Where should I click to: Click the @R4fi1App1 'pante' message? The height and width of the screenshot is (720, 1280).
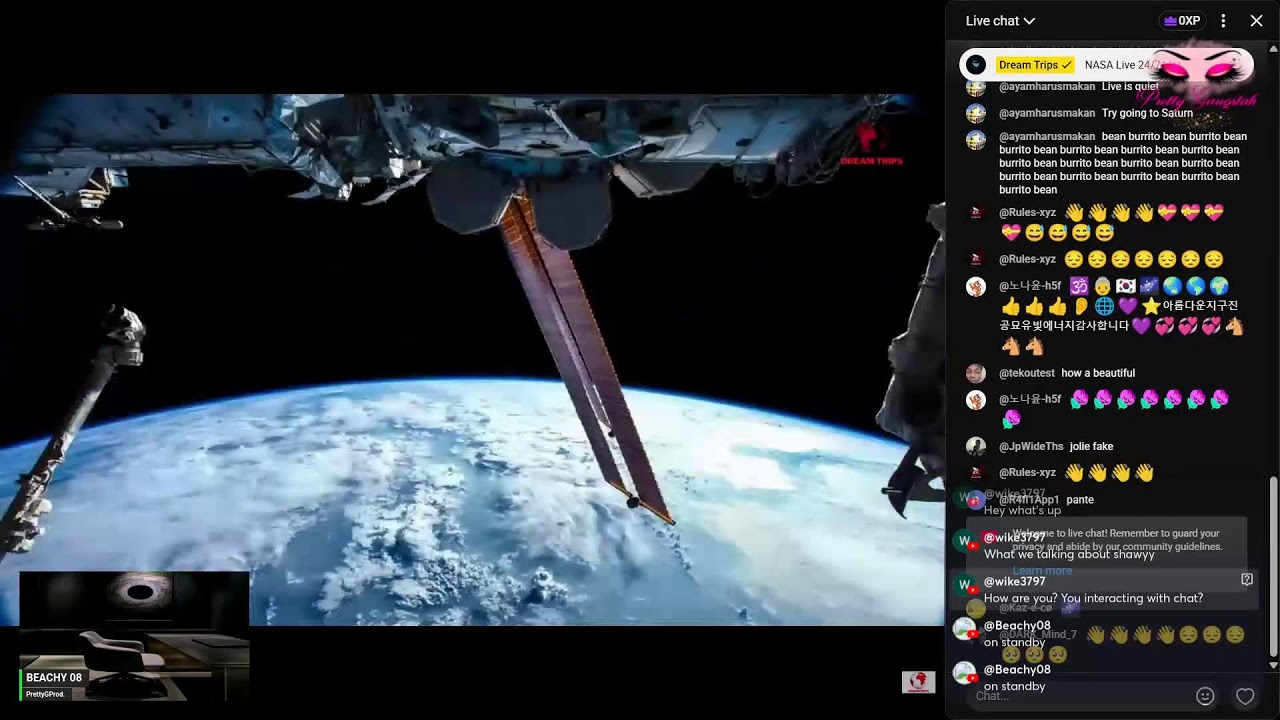pyautogui.click(x=1080, y=500)
